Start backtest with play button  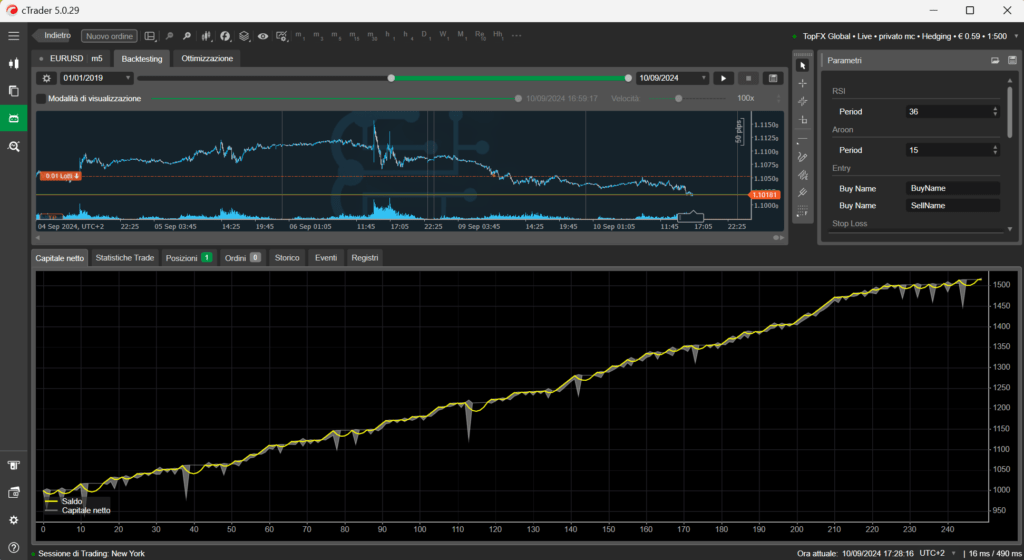(723, 78)
